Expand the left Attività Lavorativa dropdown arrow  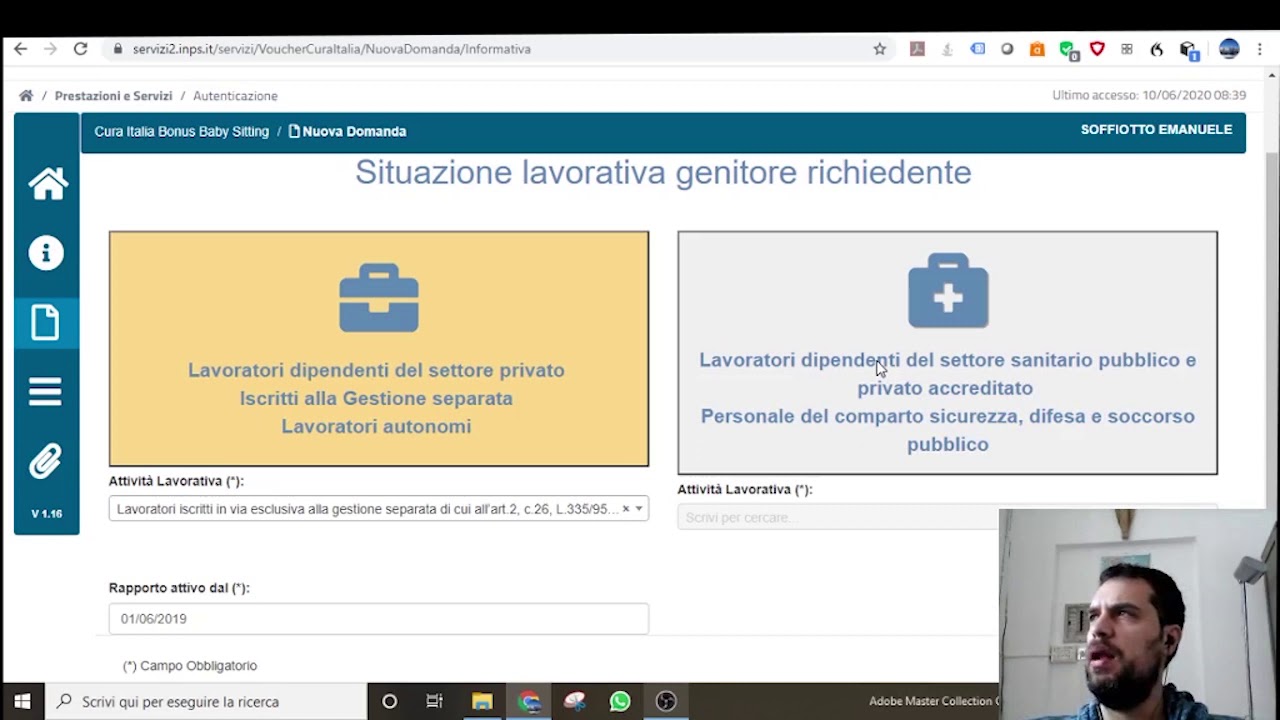[x=639, y=509]
